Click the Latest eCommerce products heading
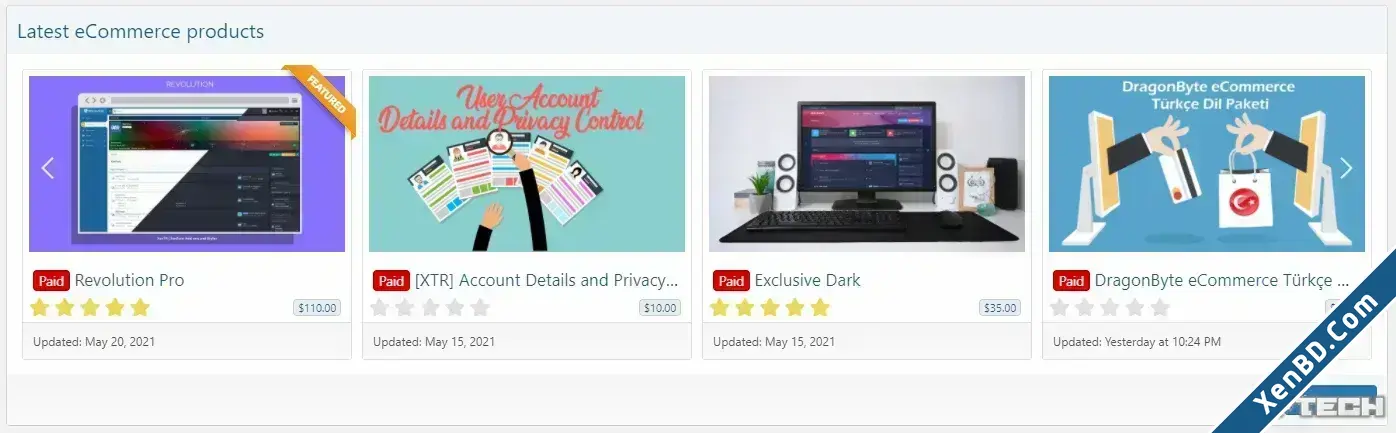Screen dimensions: 1396x433 [140, 31]
